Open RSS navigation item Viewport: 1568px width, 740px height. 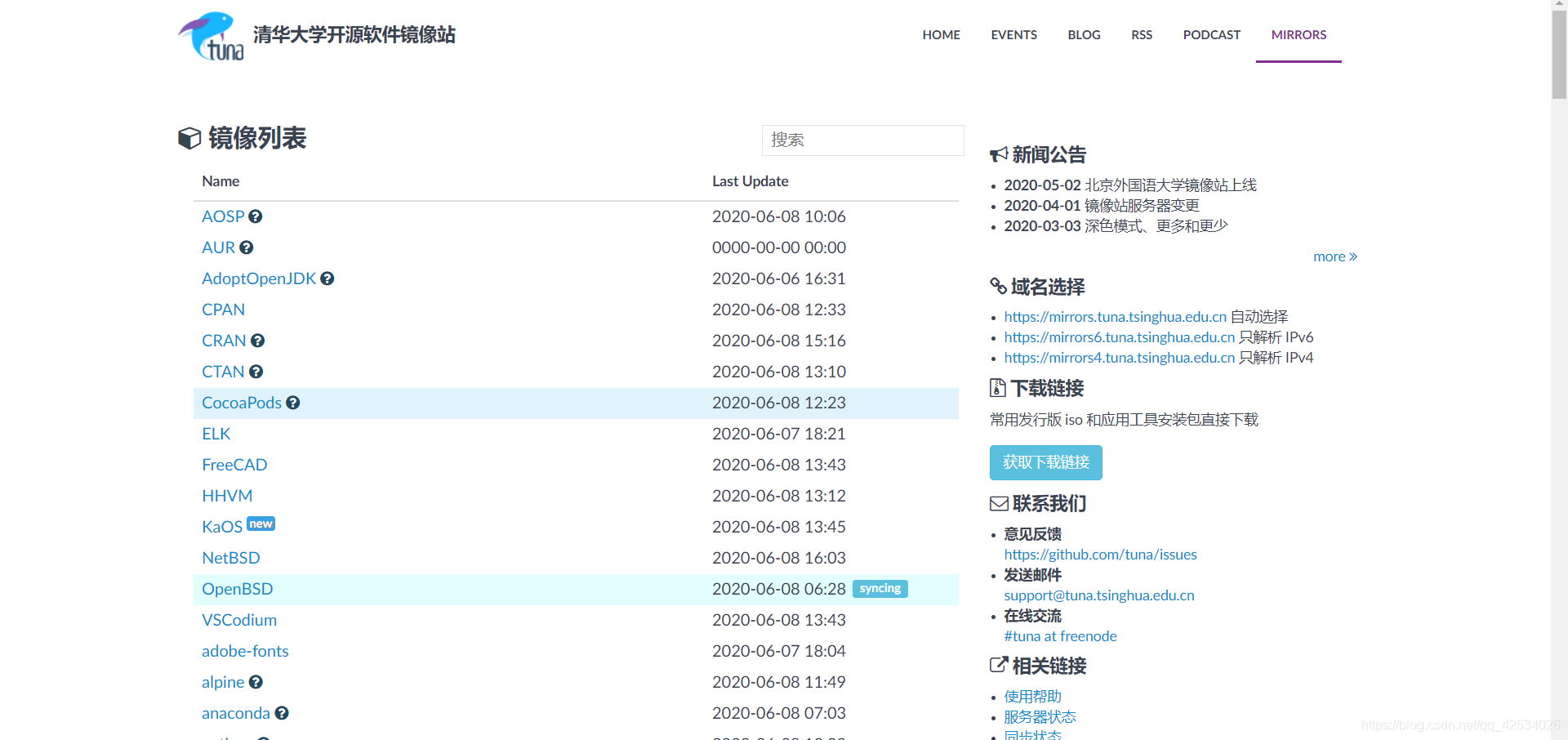click(1142, 35)
